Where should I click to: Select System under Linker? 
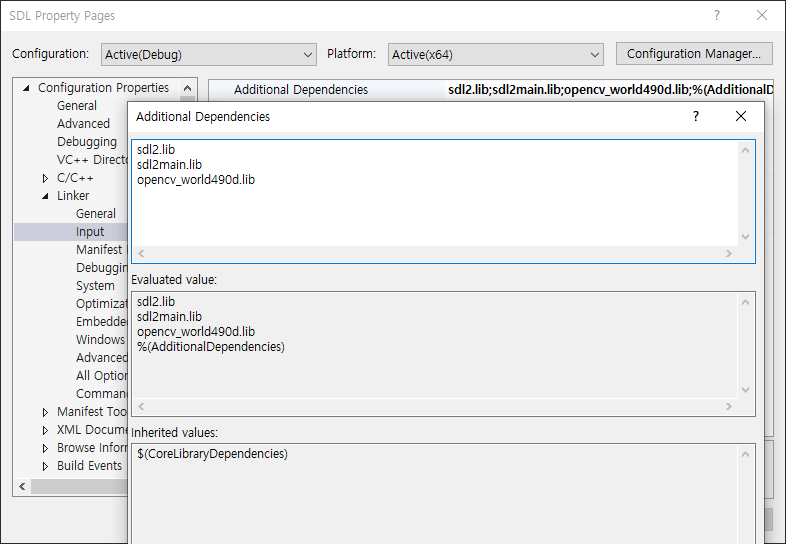(x=95, y=286)
